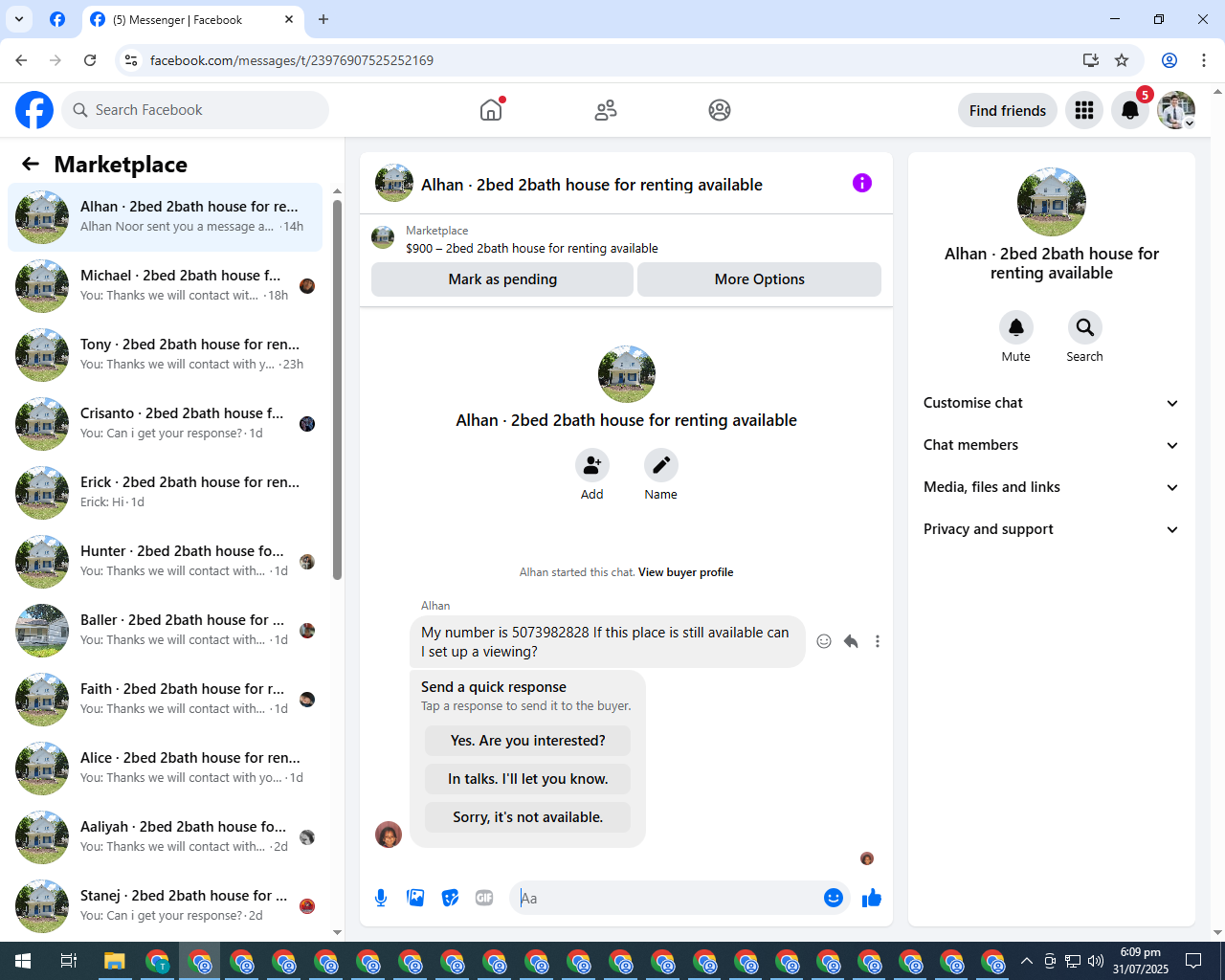The height and width of the screenshot is (980, 1225).
Task: Click the browser address bar URL
Action: point(292,60)
